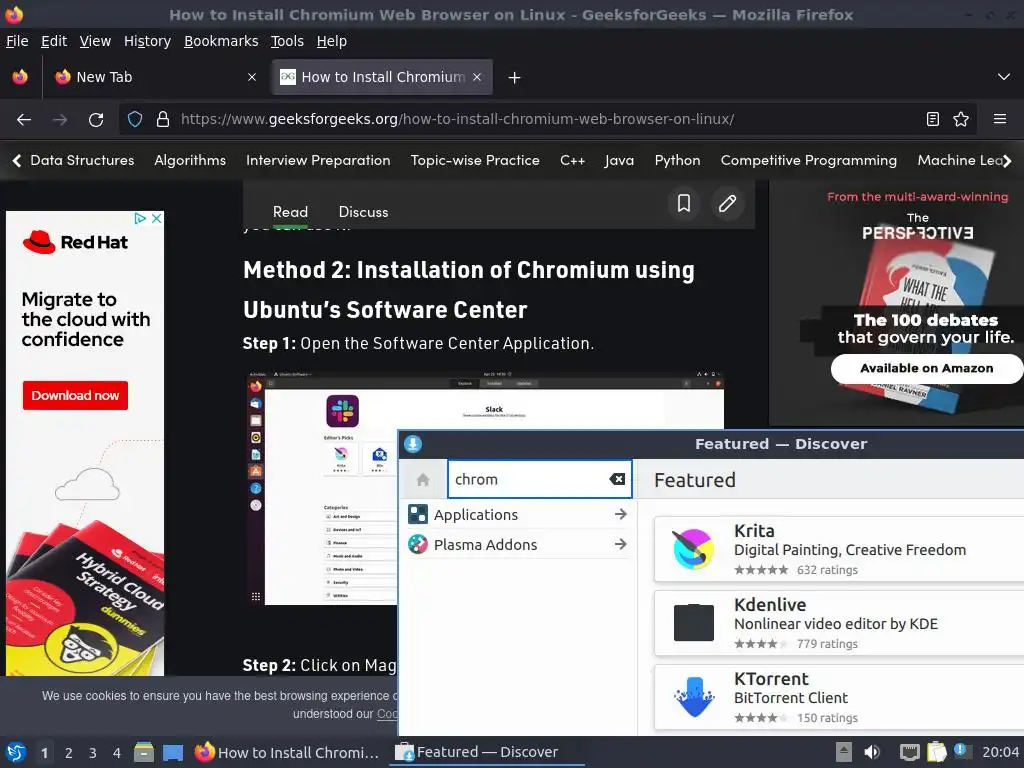The width and height of the screenshot is (1024, 768).
Task: Save article with bookmark icon
Action: [x=684, y=203]
